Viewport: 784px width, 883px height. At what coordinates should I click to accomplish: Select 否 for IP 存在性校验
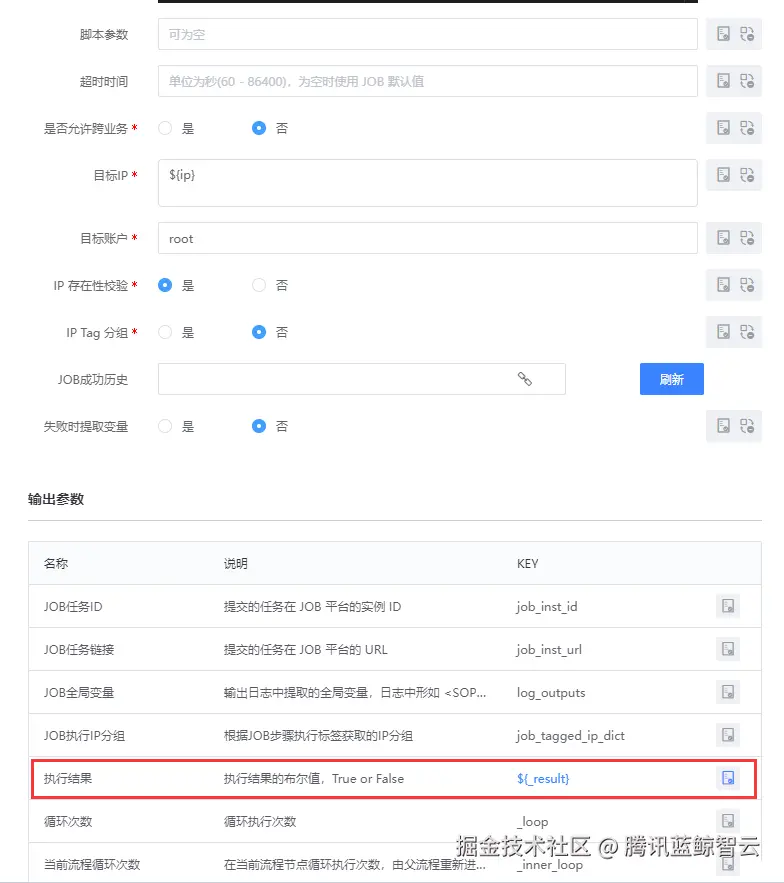pos(258,285)
